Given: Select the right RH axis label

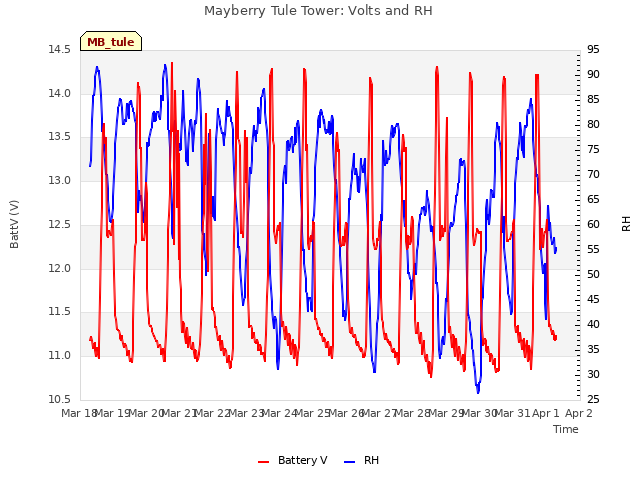Looking at the screenshot, I should click(x=626, y=224).
